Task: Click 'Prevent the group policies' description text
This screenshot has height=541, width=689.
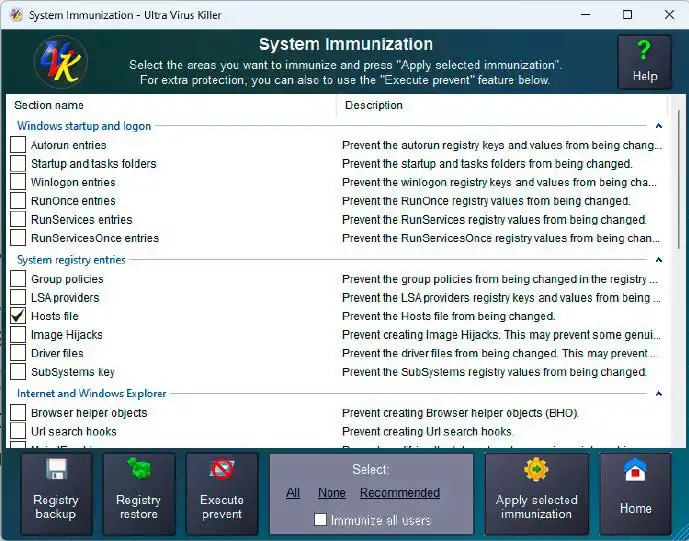Action: (x=500, y=279)
